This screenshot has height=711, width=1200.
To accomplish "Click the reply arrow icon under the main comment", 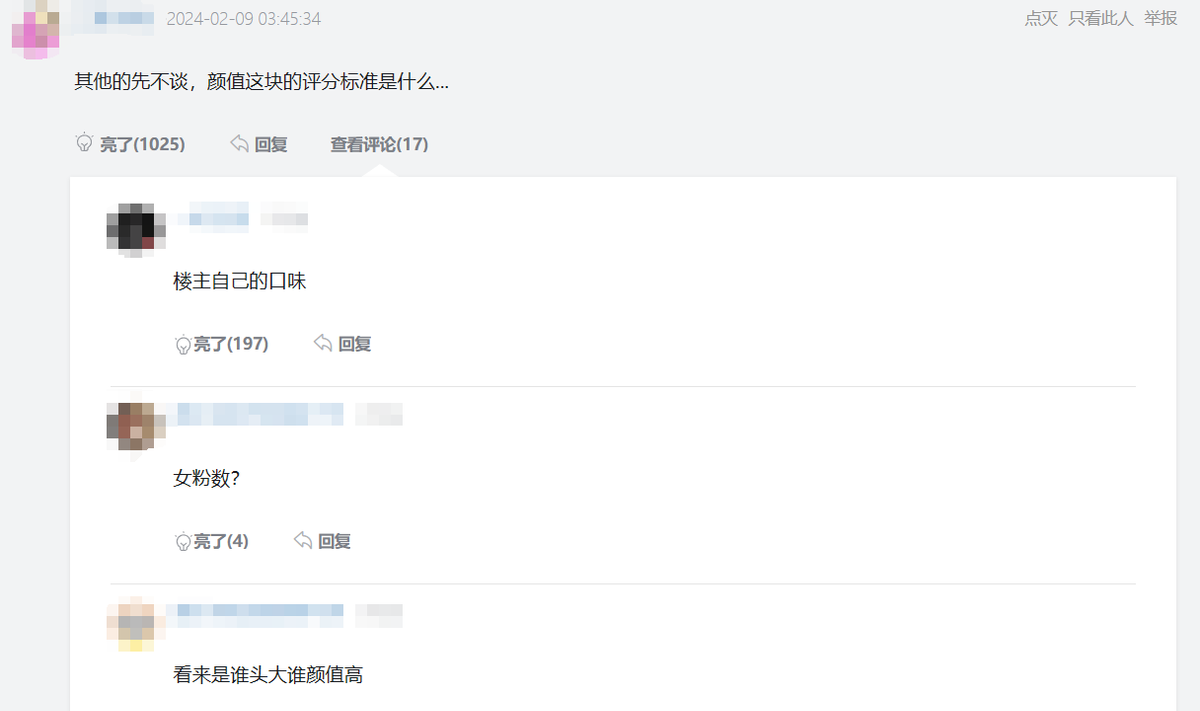I will point(239,144).
